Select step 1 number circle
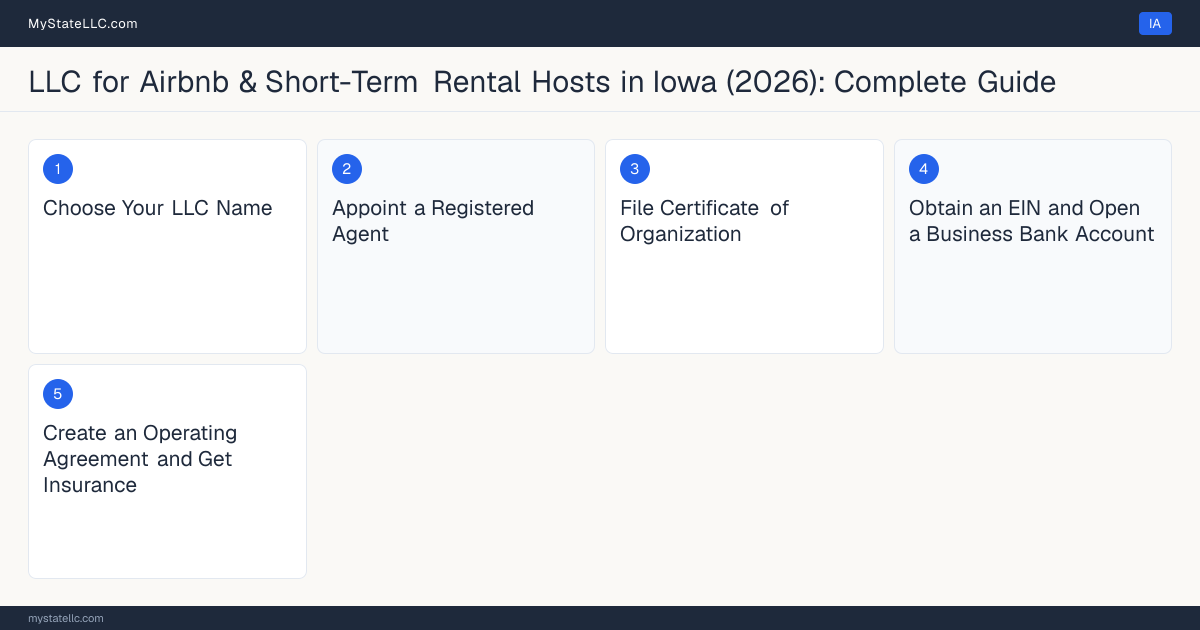The width and height of the screenshot is (1200, 630). click(58, 169)
